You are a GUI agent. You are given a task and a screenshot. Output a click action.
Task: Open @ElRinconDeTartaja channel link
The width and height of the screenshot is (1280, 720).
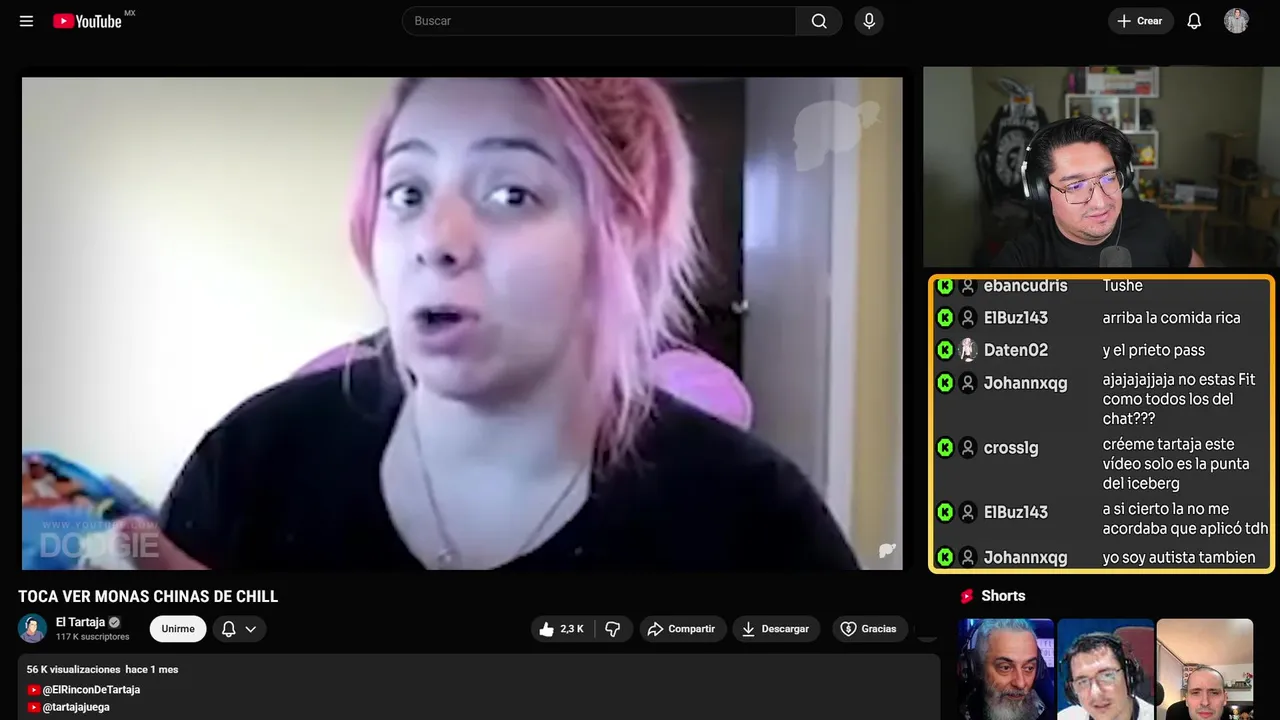point(91,690)
